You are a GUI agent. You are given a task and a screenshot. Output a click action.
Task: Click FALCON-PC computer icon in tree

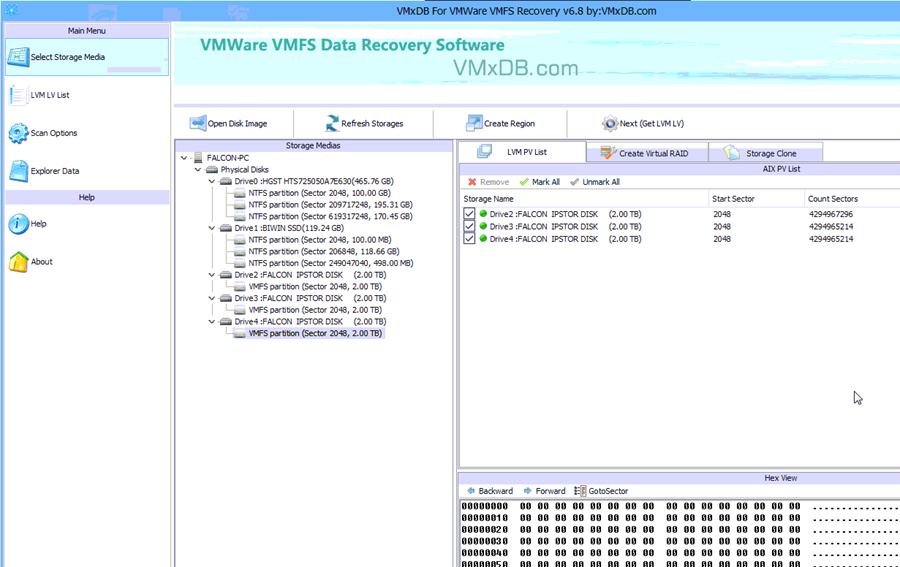pos(198,158)
